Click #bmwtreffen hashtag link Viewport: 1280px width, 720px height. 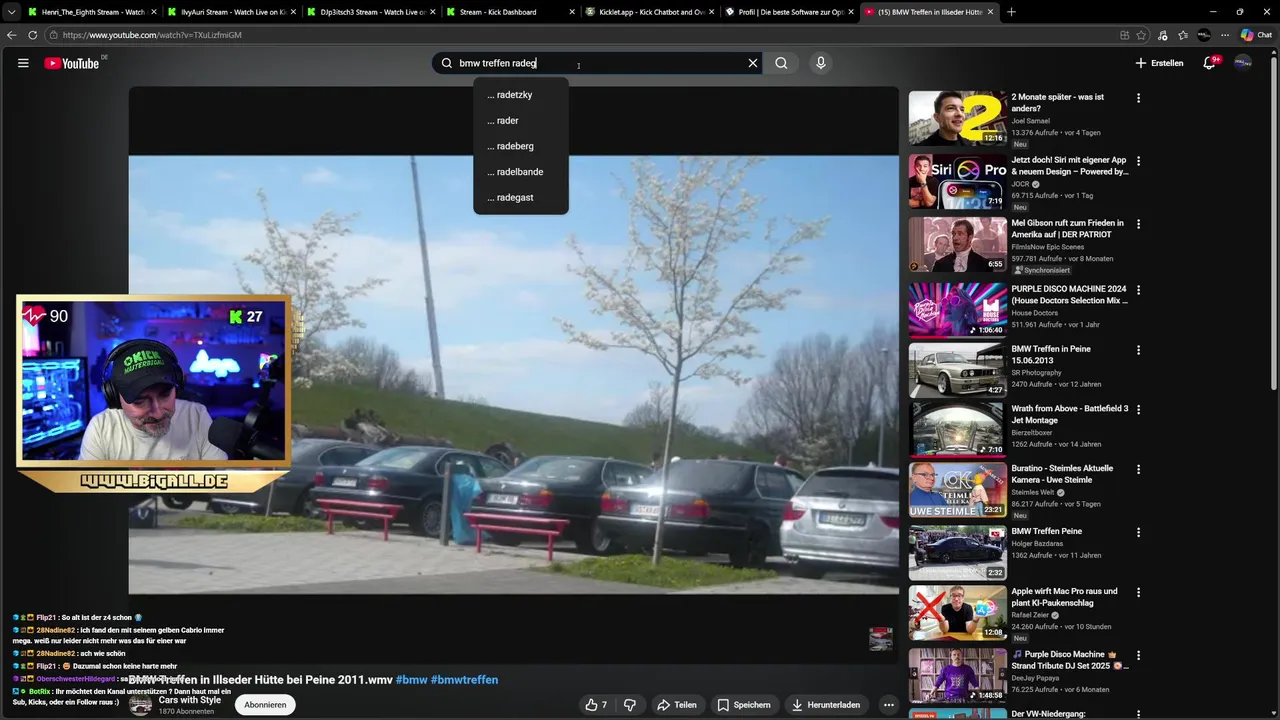(464, 680)
